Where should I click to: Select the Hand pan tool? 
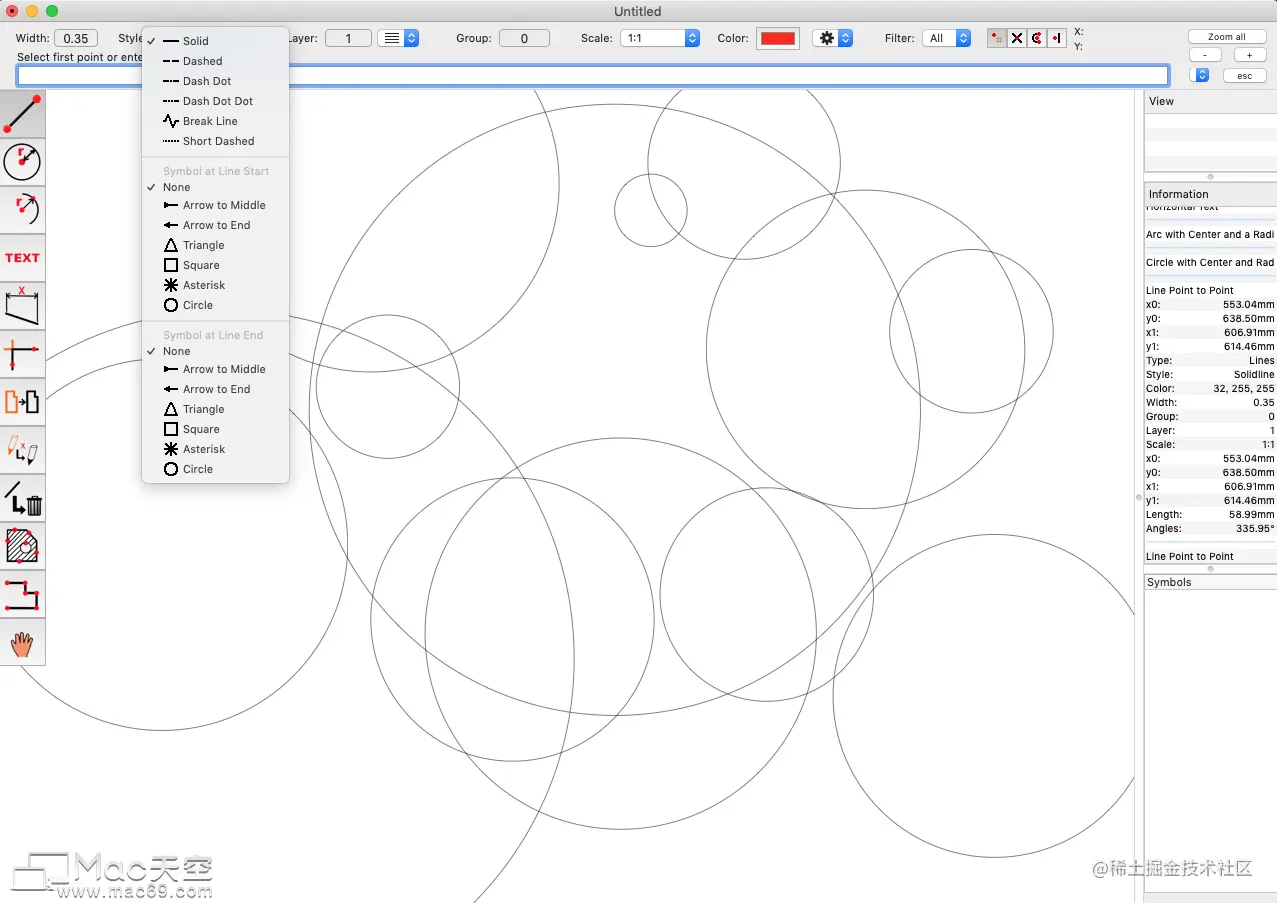coord(22,642)
